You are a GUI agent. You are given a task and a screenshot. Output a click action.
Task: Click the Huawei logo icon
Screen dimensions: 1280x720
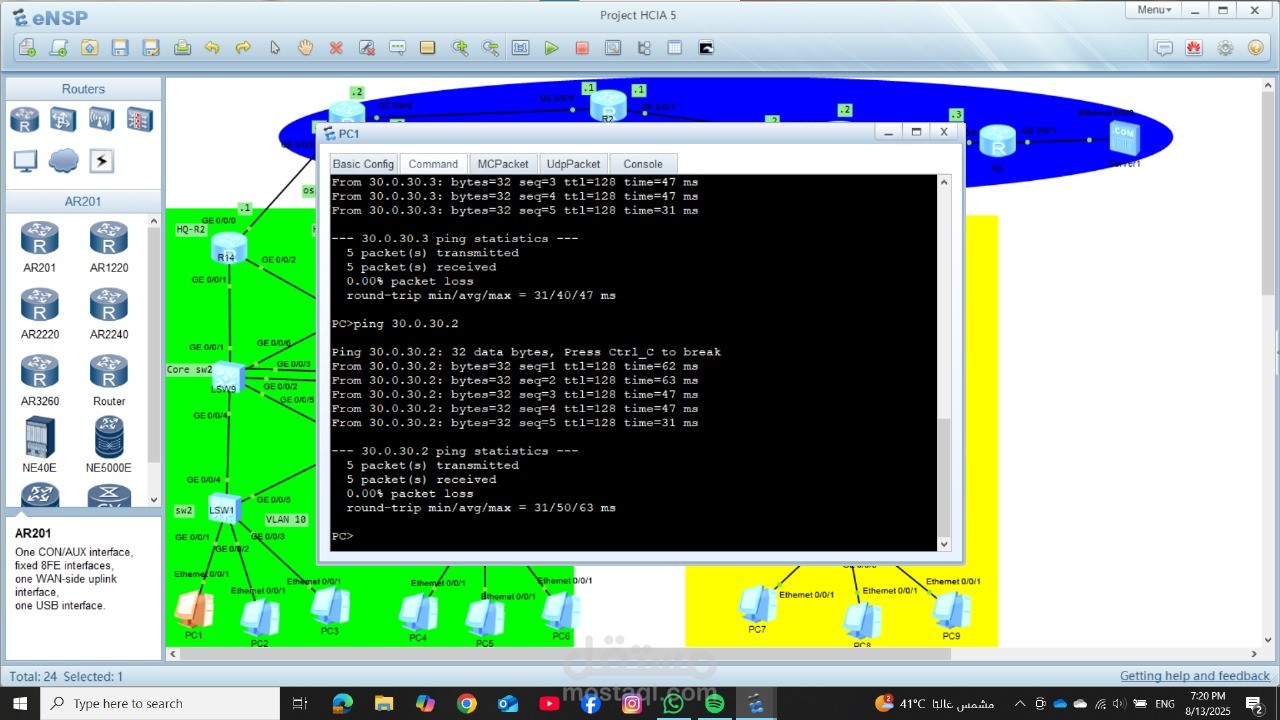(1194, 47)
